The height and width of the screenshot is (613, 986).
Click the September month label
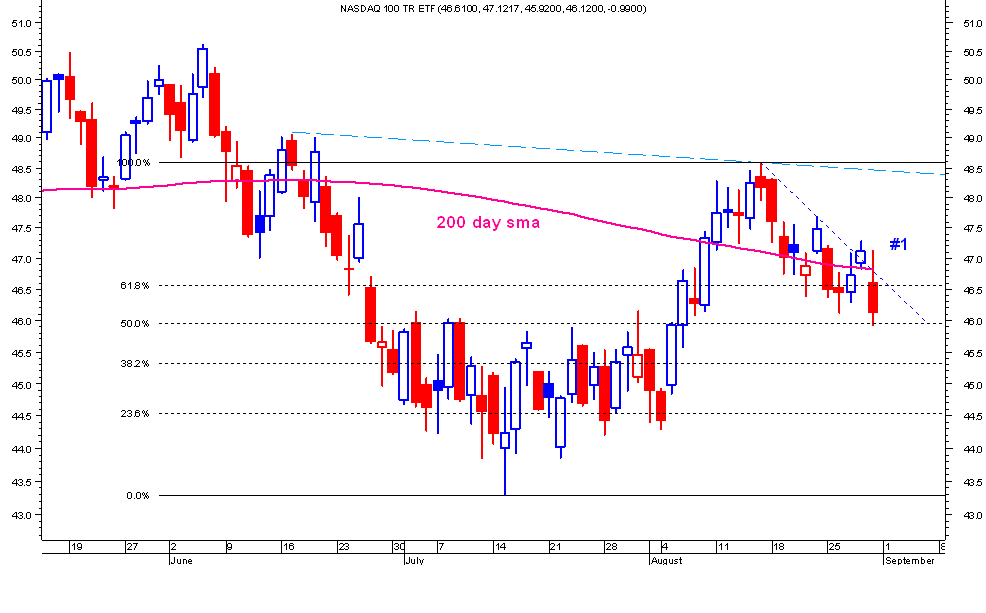click(x=909, y=560)
